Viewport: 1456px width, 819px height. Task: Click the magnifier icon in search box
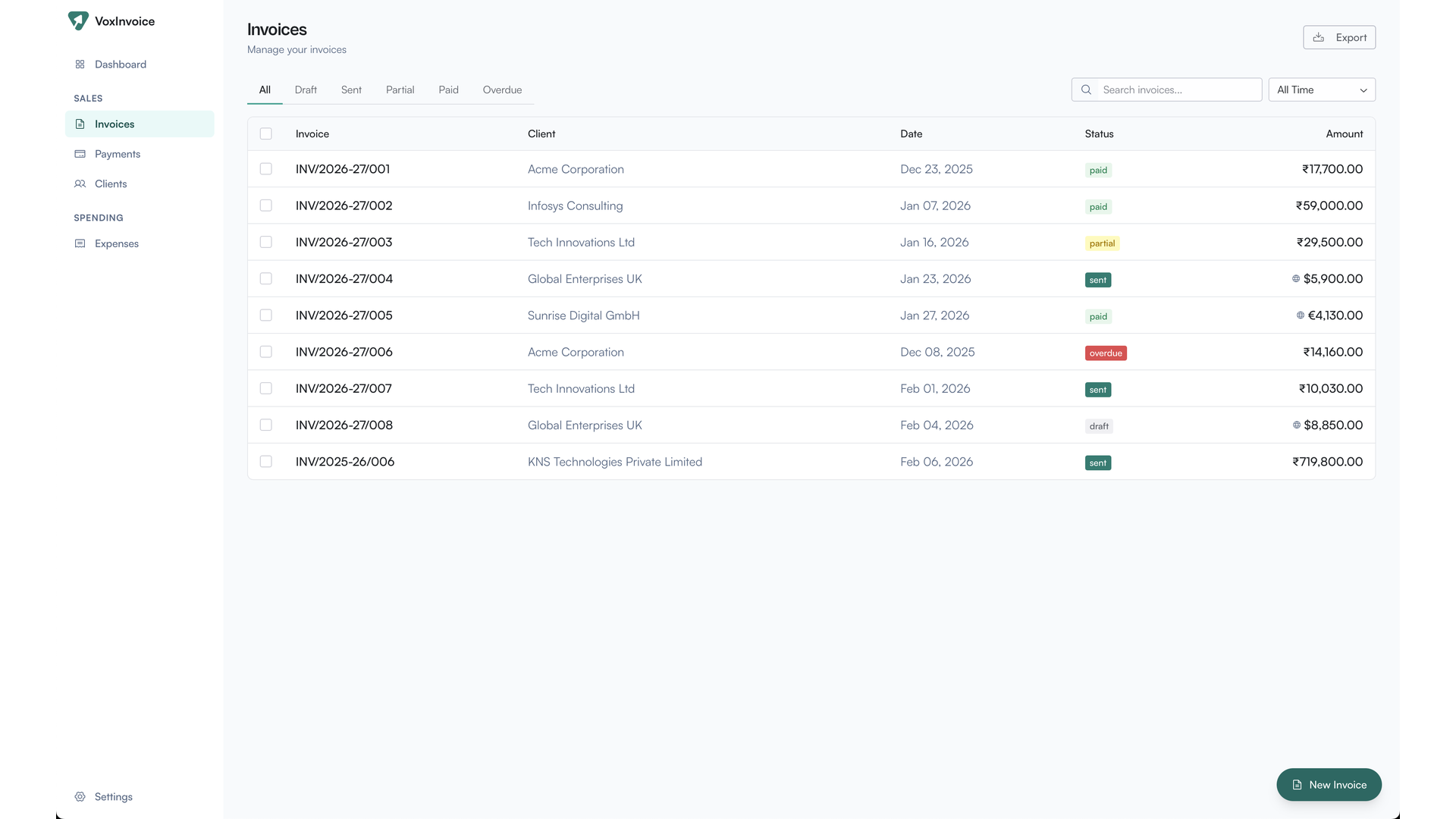[1086, 89]
